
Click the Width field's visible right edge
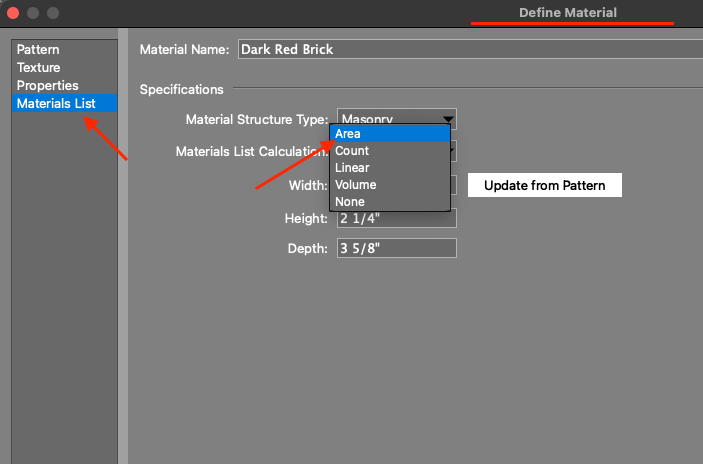(x=453, y=185)
